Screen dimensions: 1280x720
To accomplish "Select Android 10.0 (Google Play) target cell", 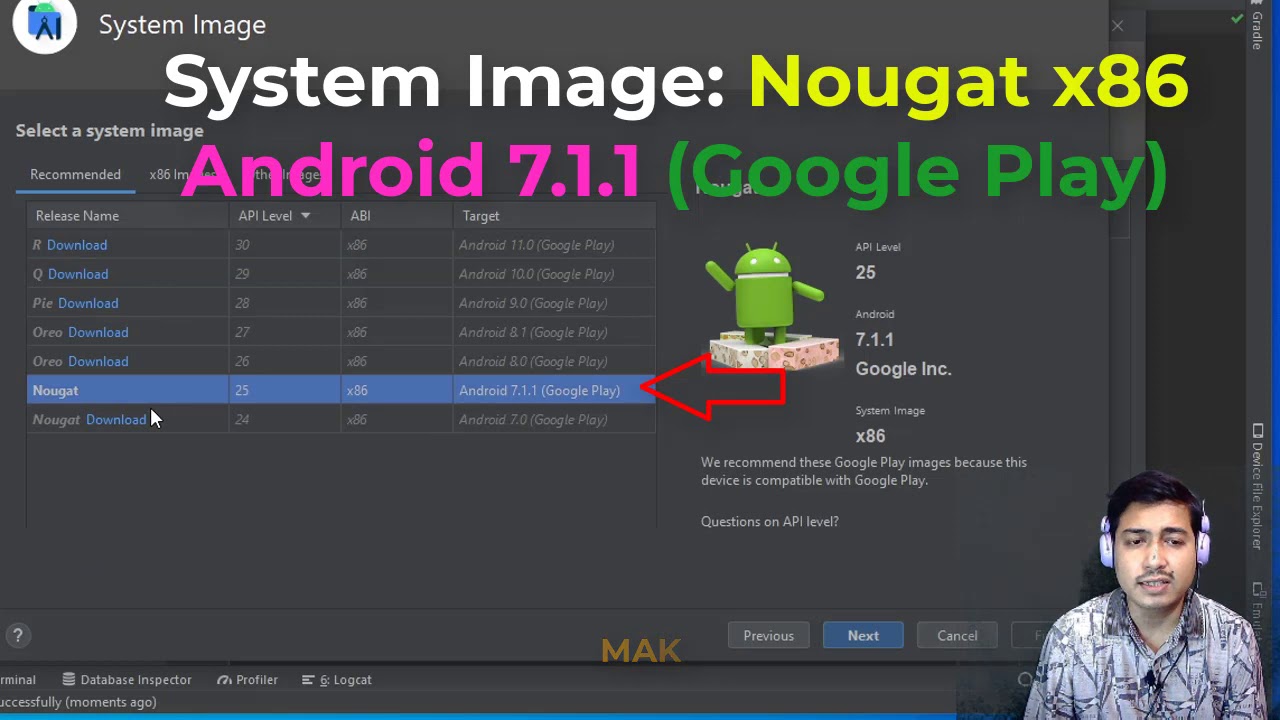I will (555, 274).
